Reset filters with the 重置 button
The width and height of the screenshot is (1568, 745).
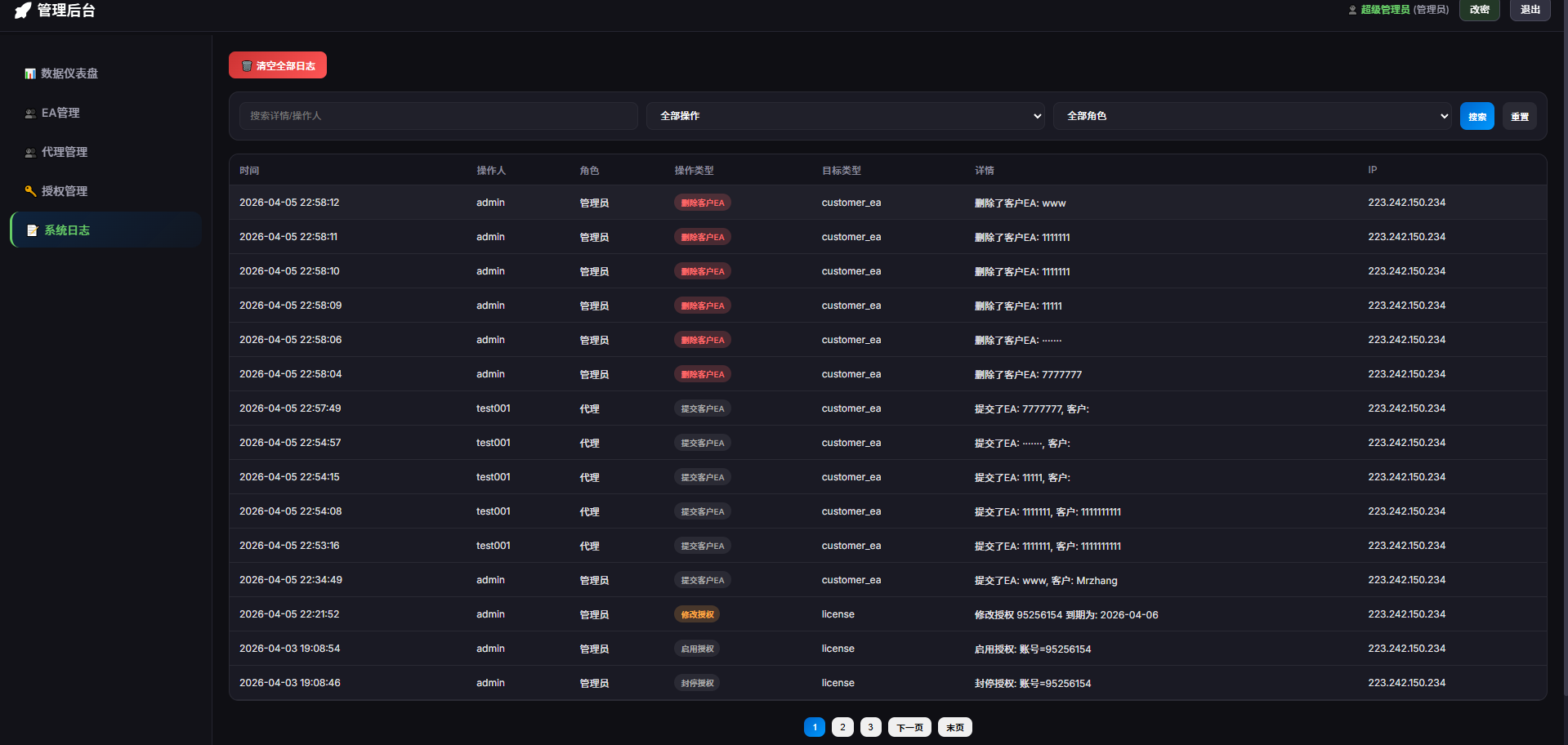click(x=1520, y=116)
